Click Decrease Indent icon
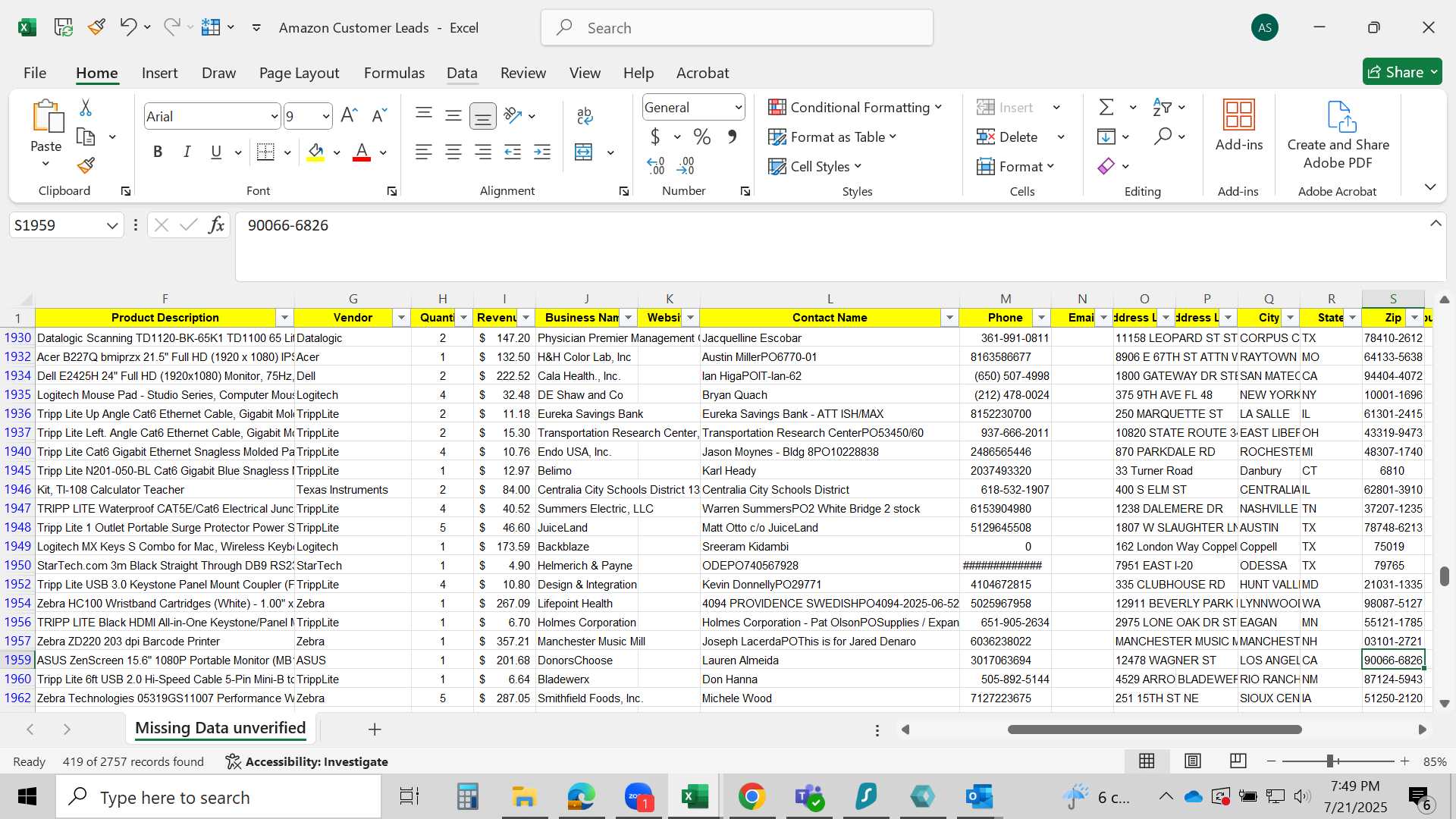The image size is (1456, 819). click(x=513, y=152)
